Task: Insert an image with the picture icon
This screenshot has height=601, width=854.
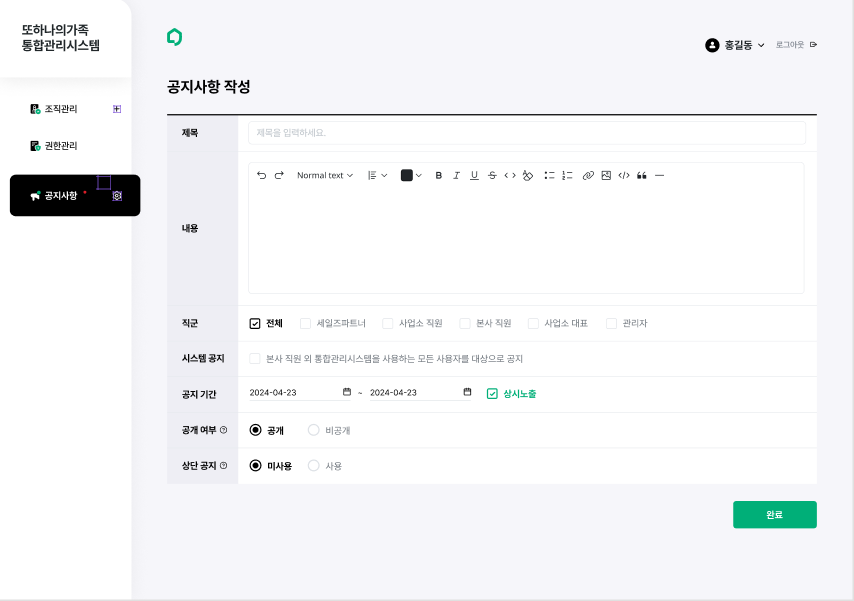Action: coord(606,175)
